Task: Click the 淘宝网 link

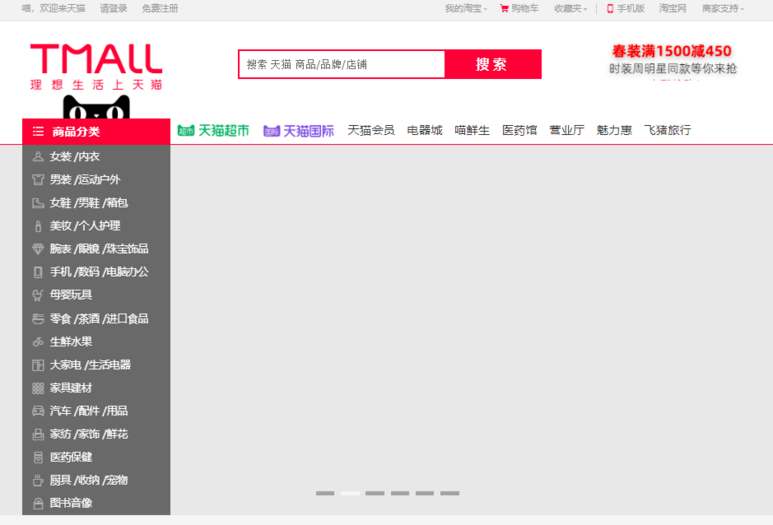Action: (x=672, y=8)
